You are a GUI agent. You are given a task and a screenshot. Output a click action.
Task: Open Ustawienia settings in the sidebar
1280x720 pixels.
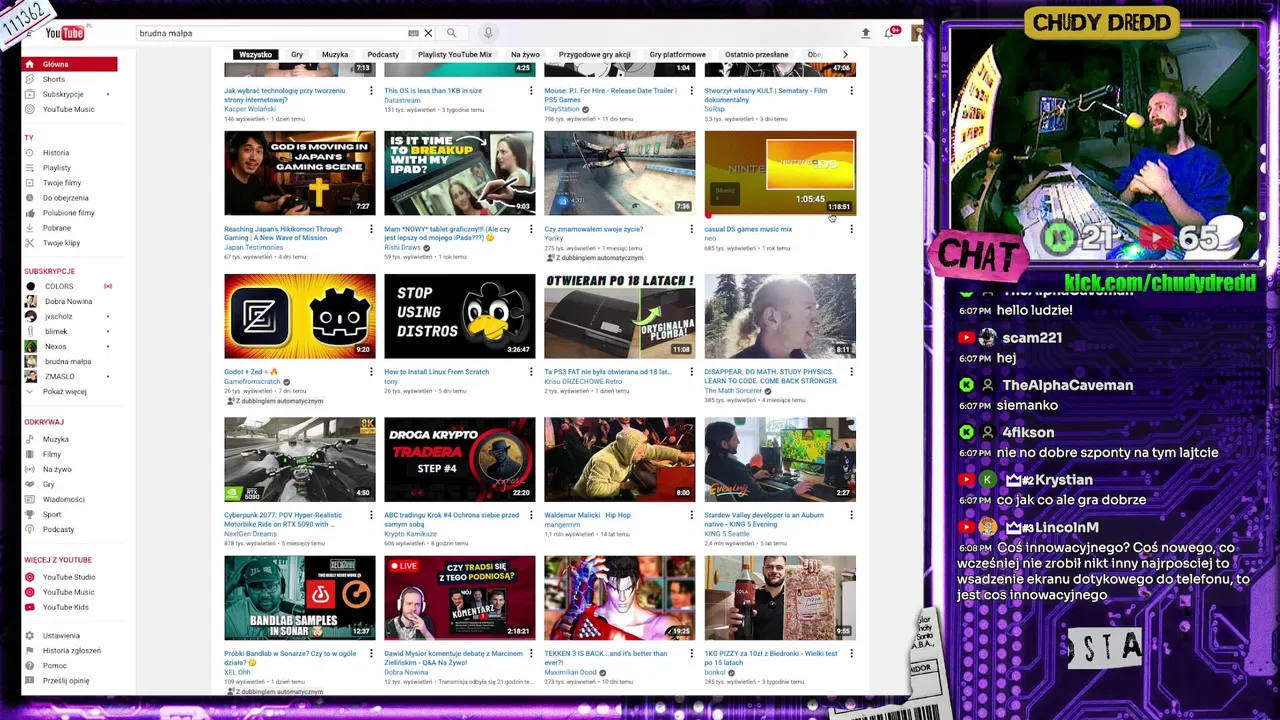(x=69, y=635)
